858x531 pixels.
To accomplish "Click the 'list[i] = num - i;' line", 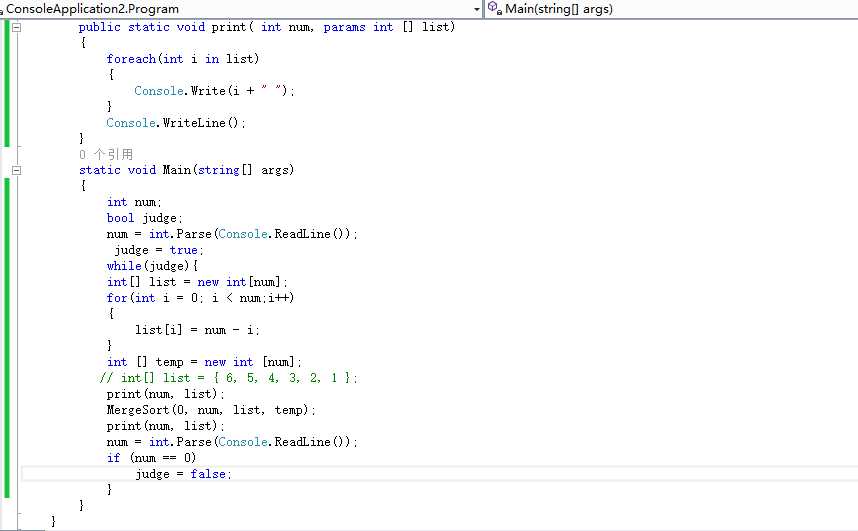I will point(198,330).
